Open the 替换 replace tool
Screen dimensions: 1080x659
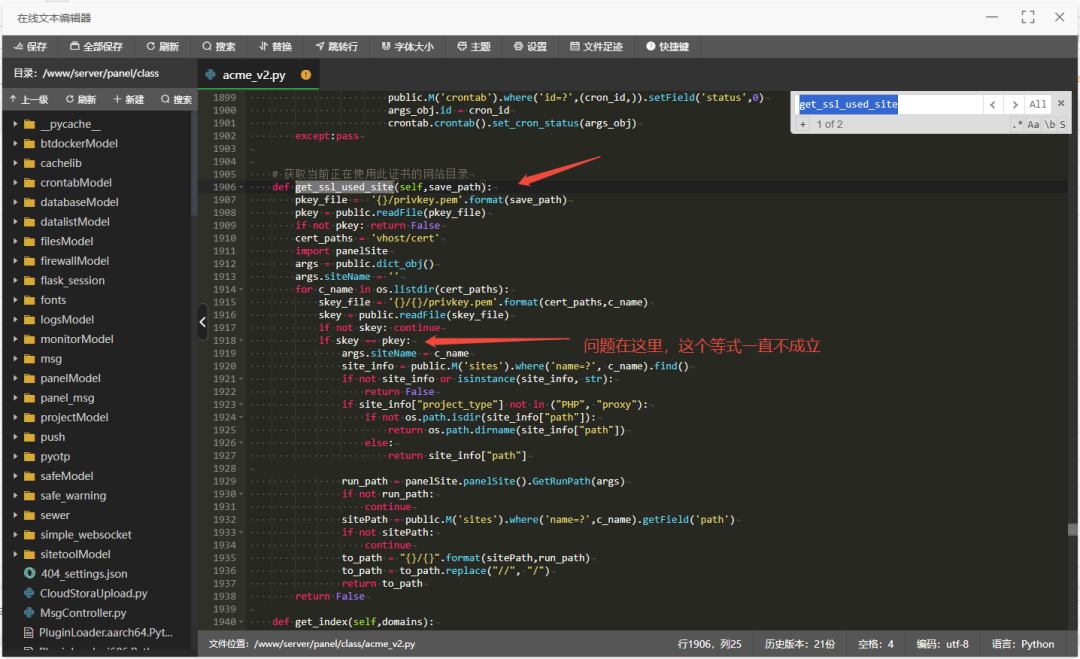tap(276, 47)
